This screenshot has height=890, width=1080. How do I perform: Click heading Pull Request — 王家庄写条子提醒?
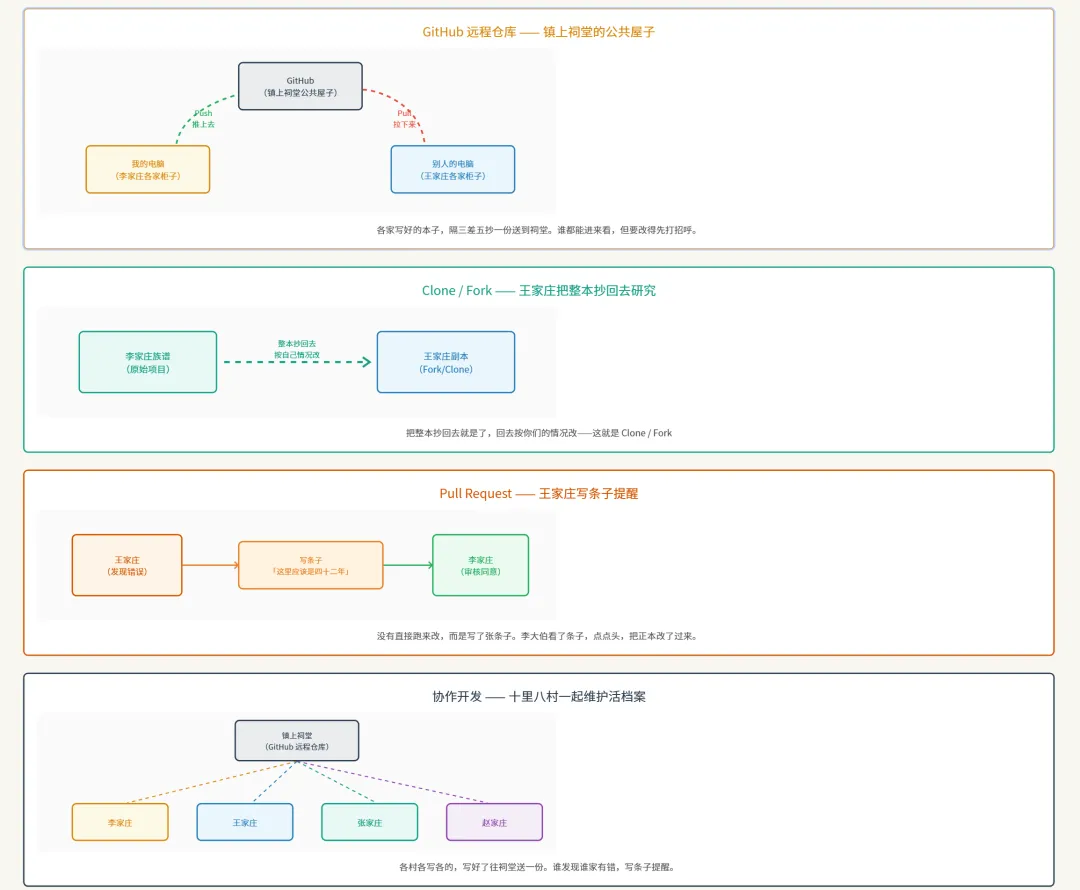[x=539, y=494]
